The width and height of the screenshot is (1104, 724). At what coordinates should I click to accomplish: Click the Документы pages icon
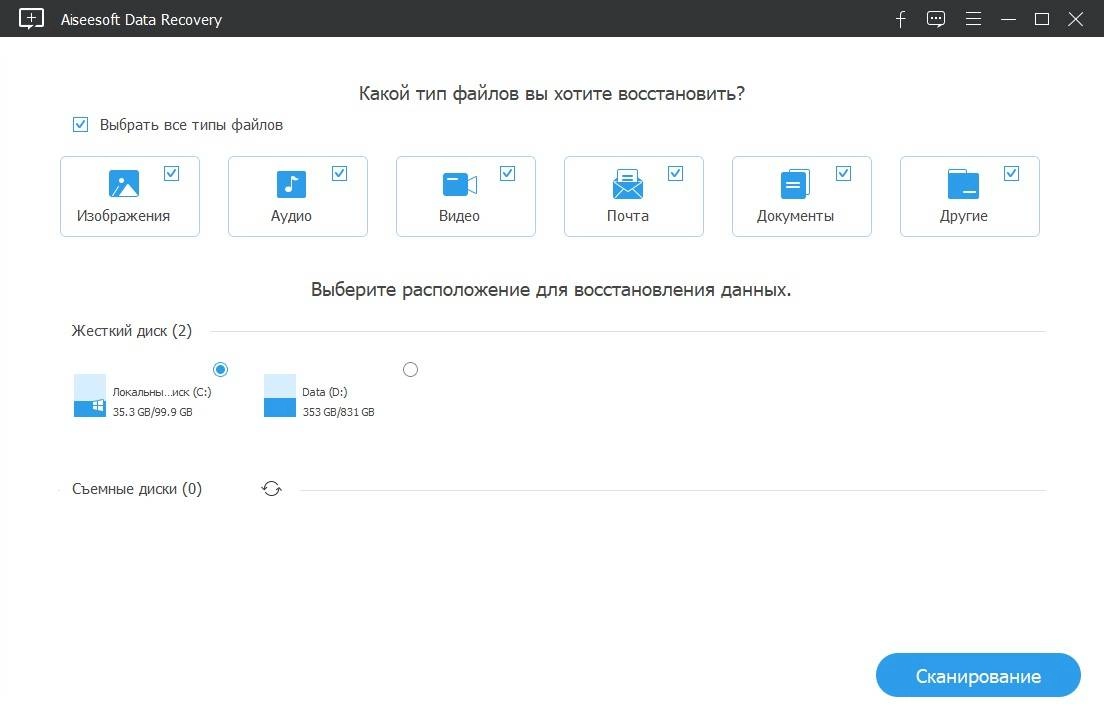pyautogui.click(x=795, y=184)
